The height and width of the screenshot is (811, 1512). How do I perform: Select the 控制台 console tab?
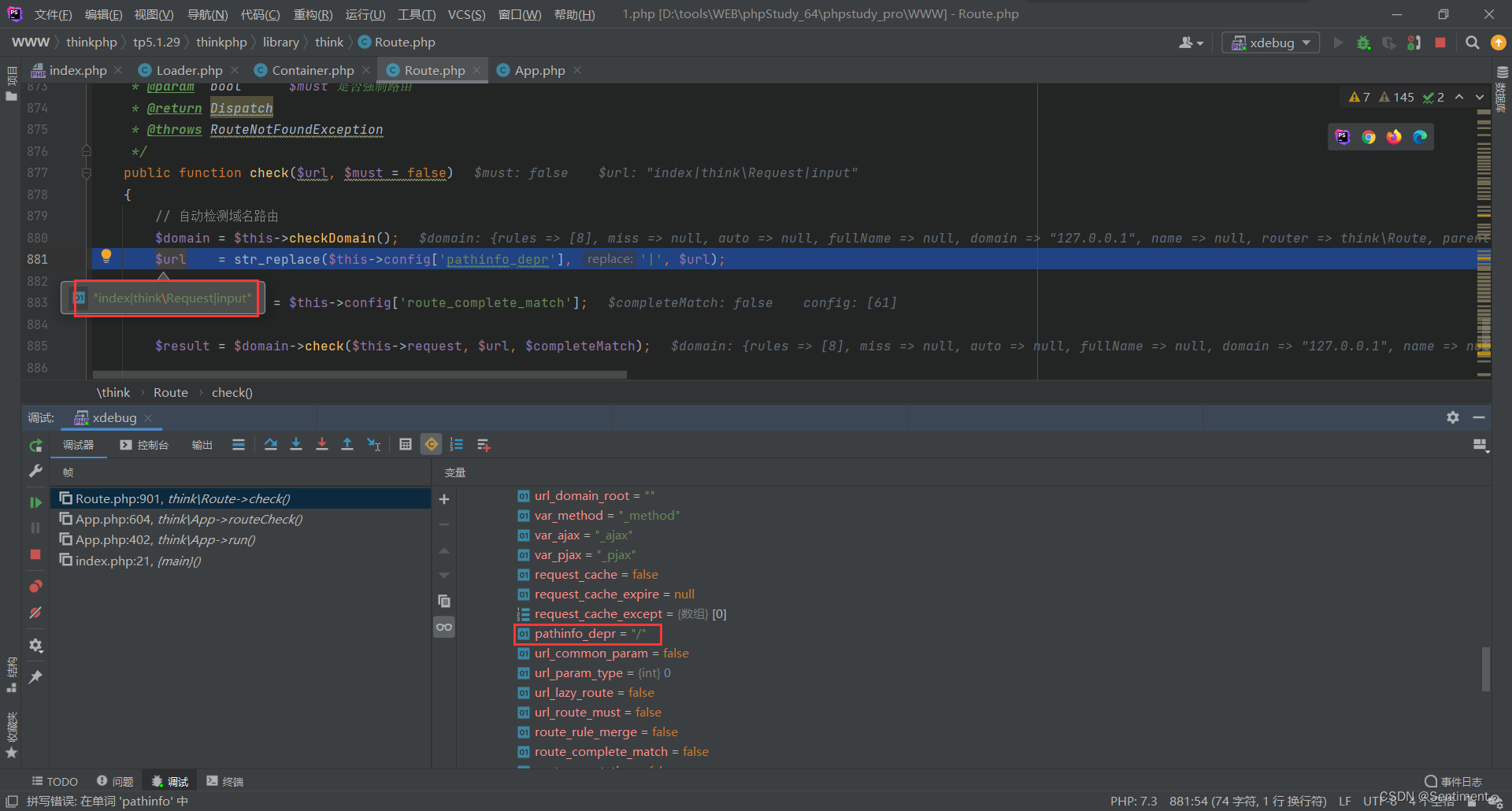pos(144,445)
